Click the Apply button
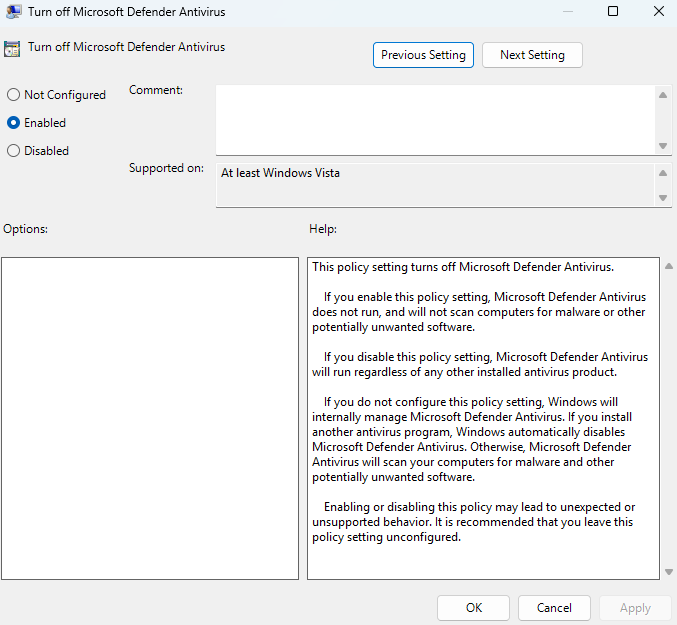This screenshot has height=625, width=677. point(635,608)
